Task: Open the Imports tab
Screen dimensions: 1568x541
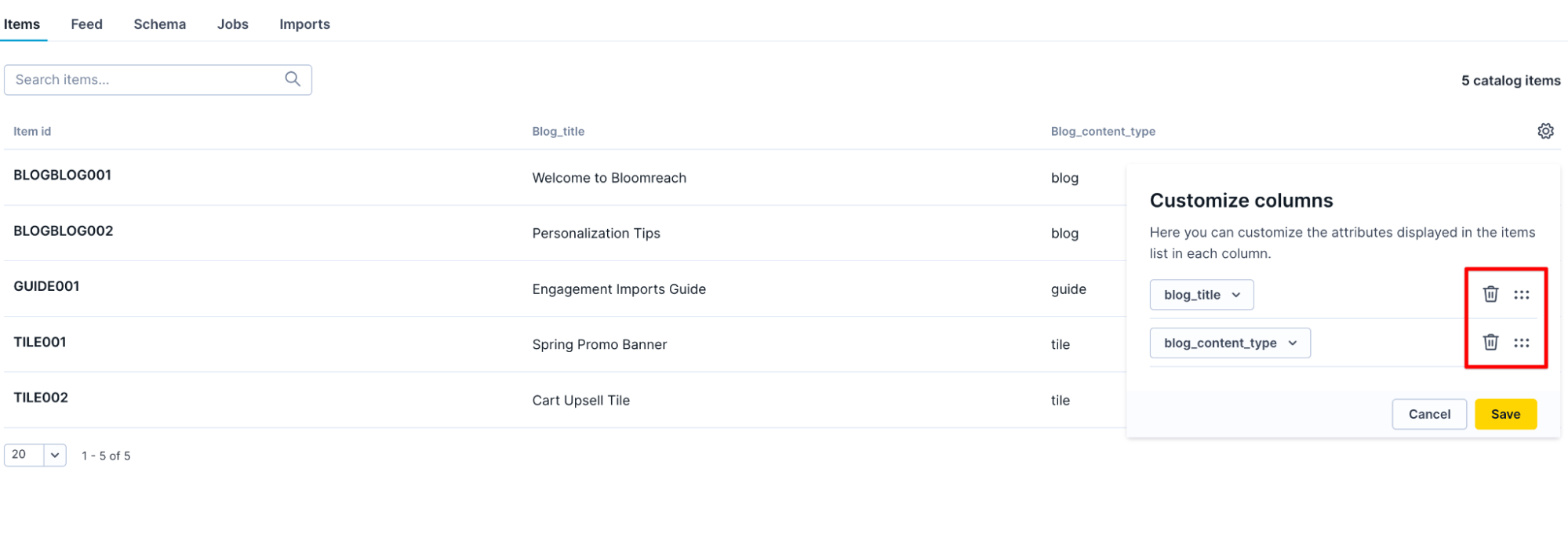Action: tap(304, 24)
